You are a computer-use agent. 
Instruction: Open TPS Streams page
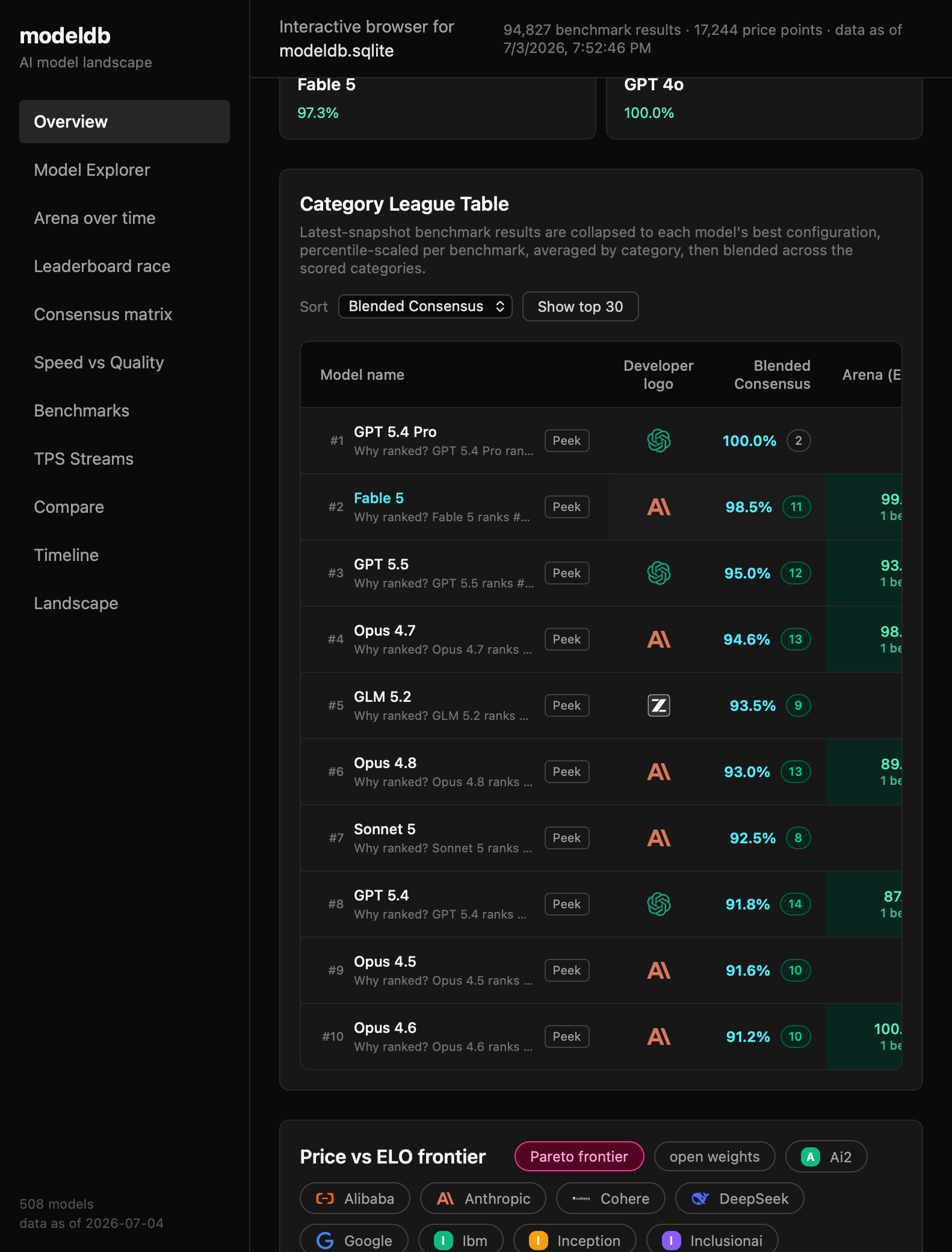tap(125, 459)
